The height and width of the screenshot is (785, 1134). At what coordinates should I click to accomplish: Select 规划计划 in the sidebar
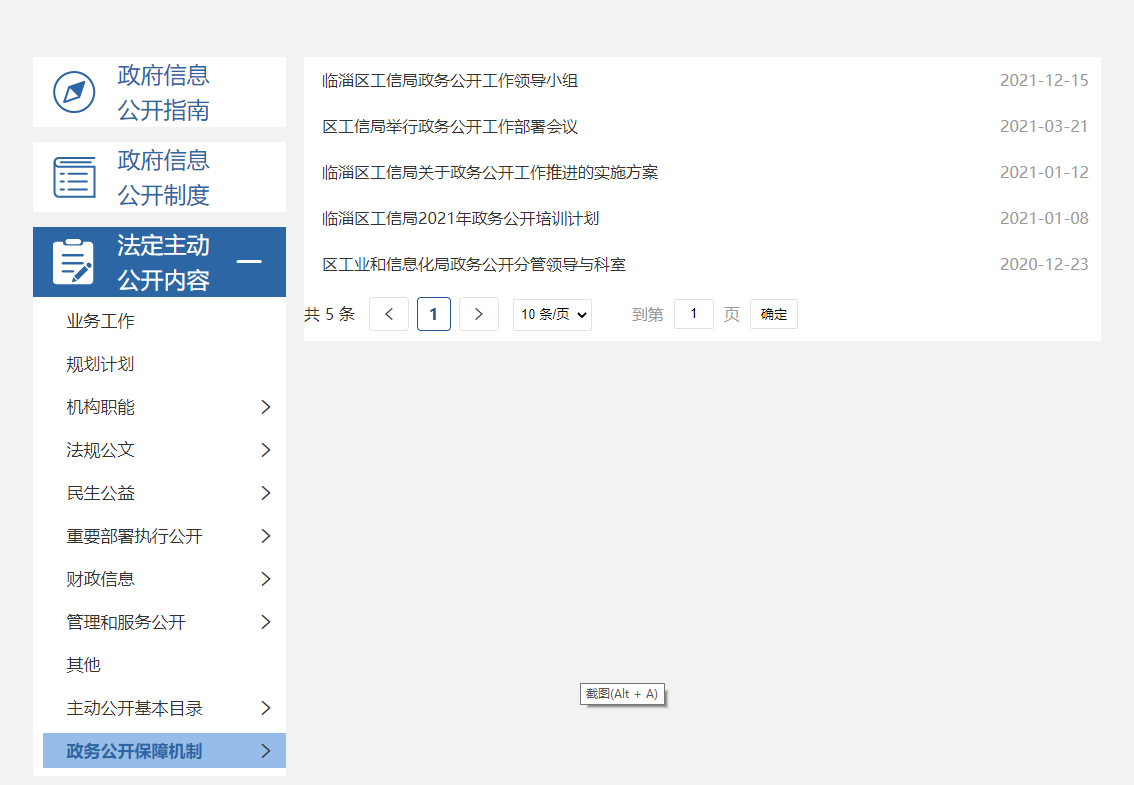click(x=100, y=364)
